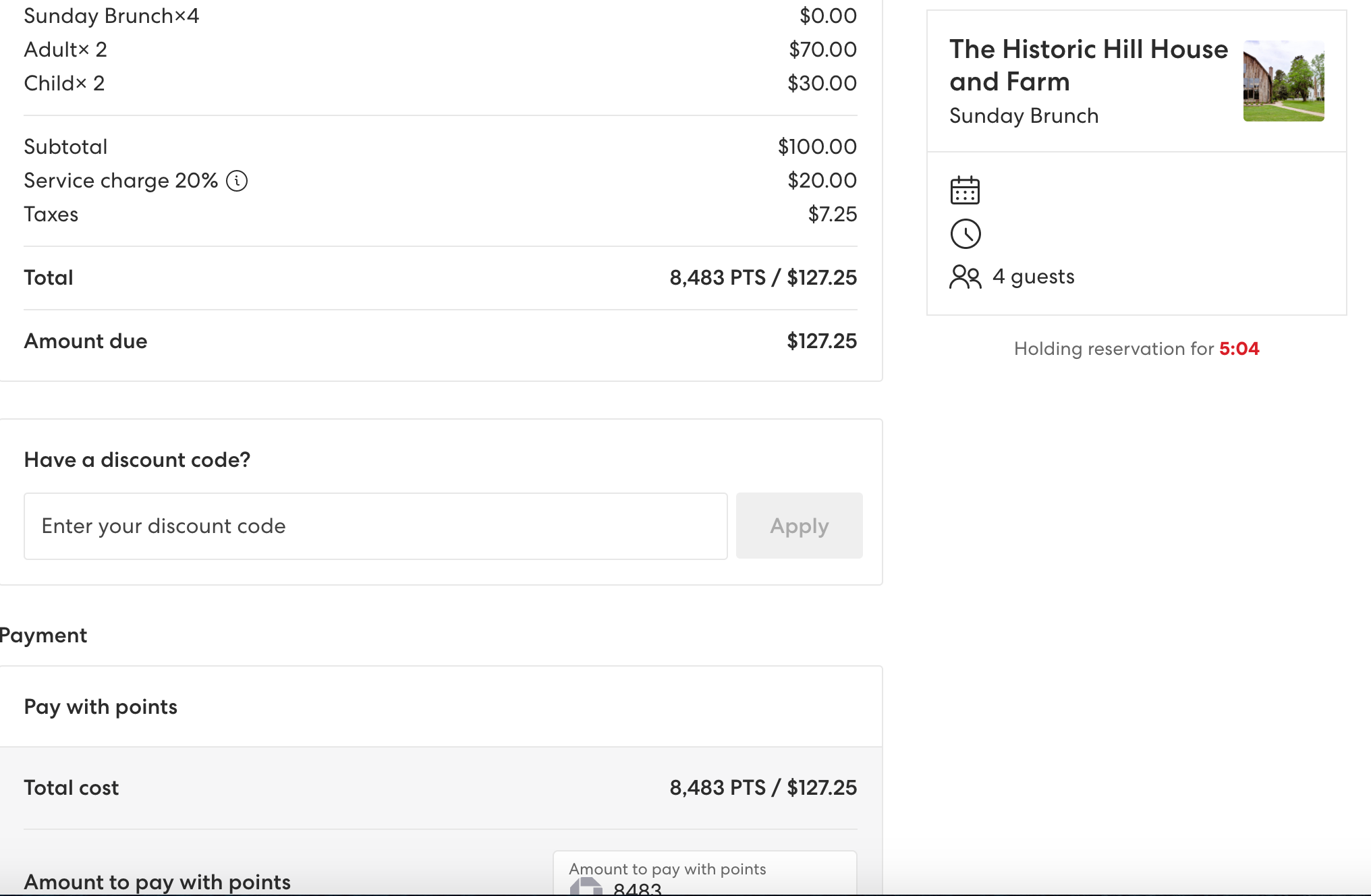
Task: Click the Sunday Brunch×4 line item
Action: click(x=111, y=16)
